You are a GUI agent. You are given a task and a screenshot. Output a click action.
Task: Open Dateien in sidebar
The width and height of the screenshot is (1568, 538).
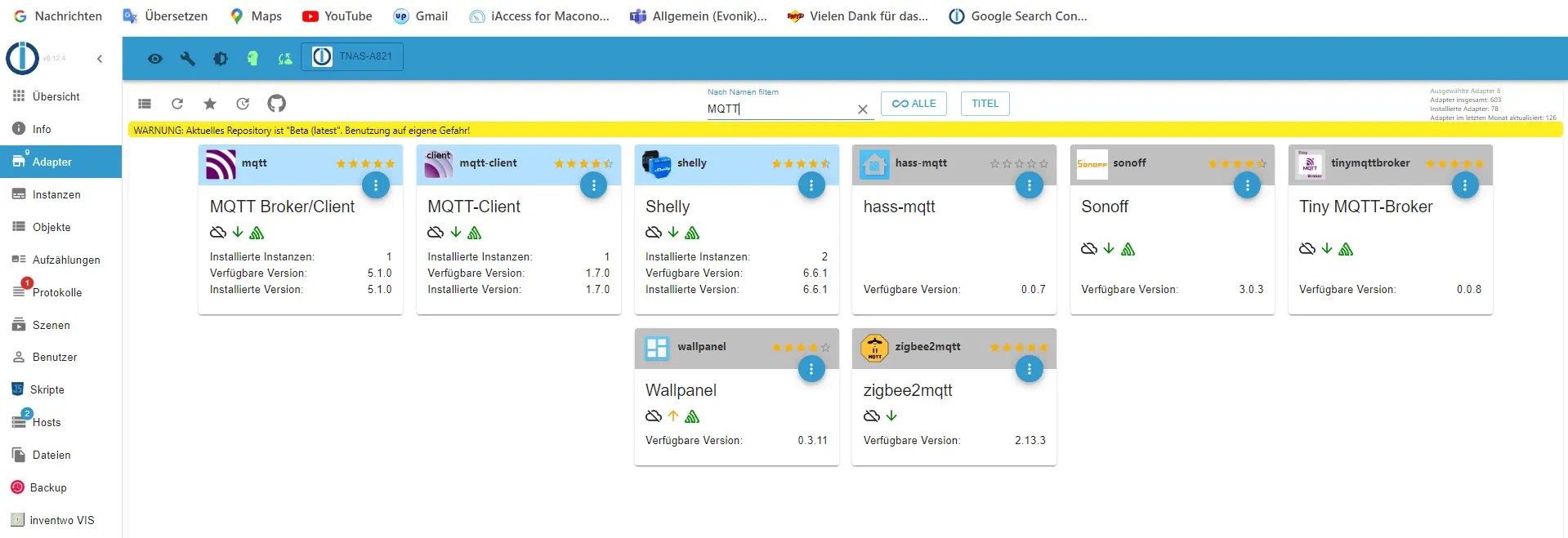pyautogui.click(x=61, y=455)
